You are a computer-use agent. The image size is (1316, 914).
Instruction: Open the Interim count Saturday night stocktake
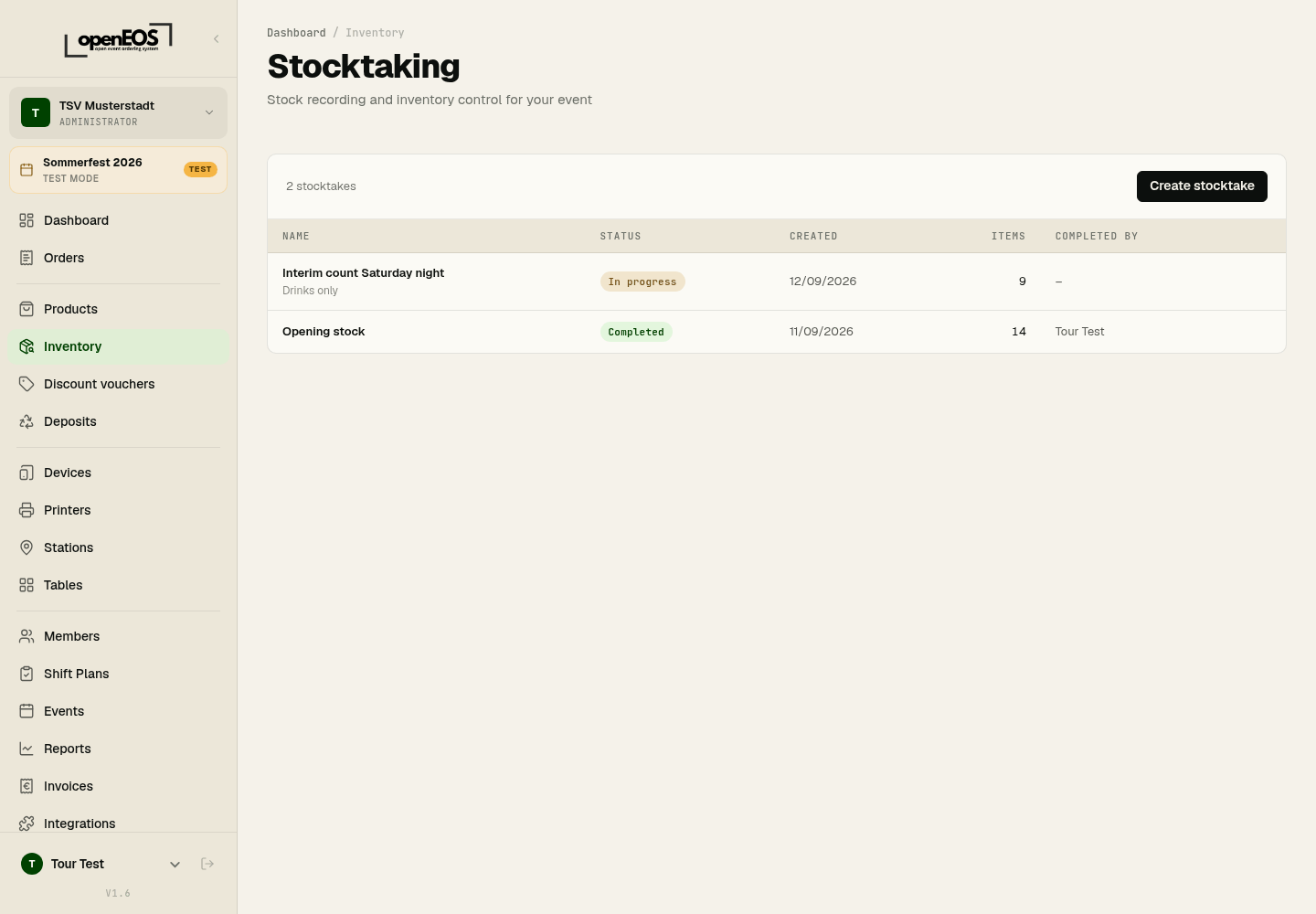(x=777, y=282)
